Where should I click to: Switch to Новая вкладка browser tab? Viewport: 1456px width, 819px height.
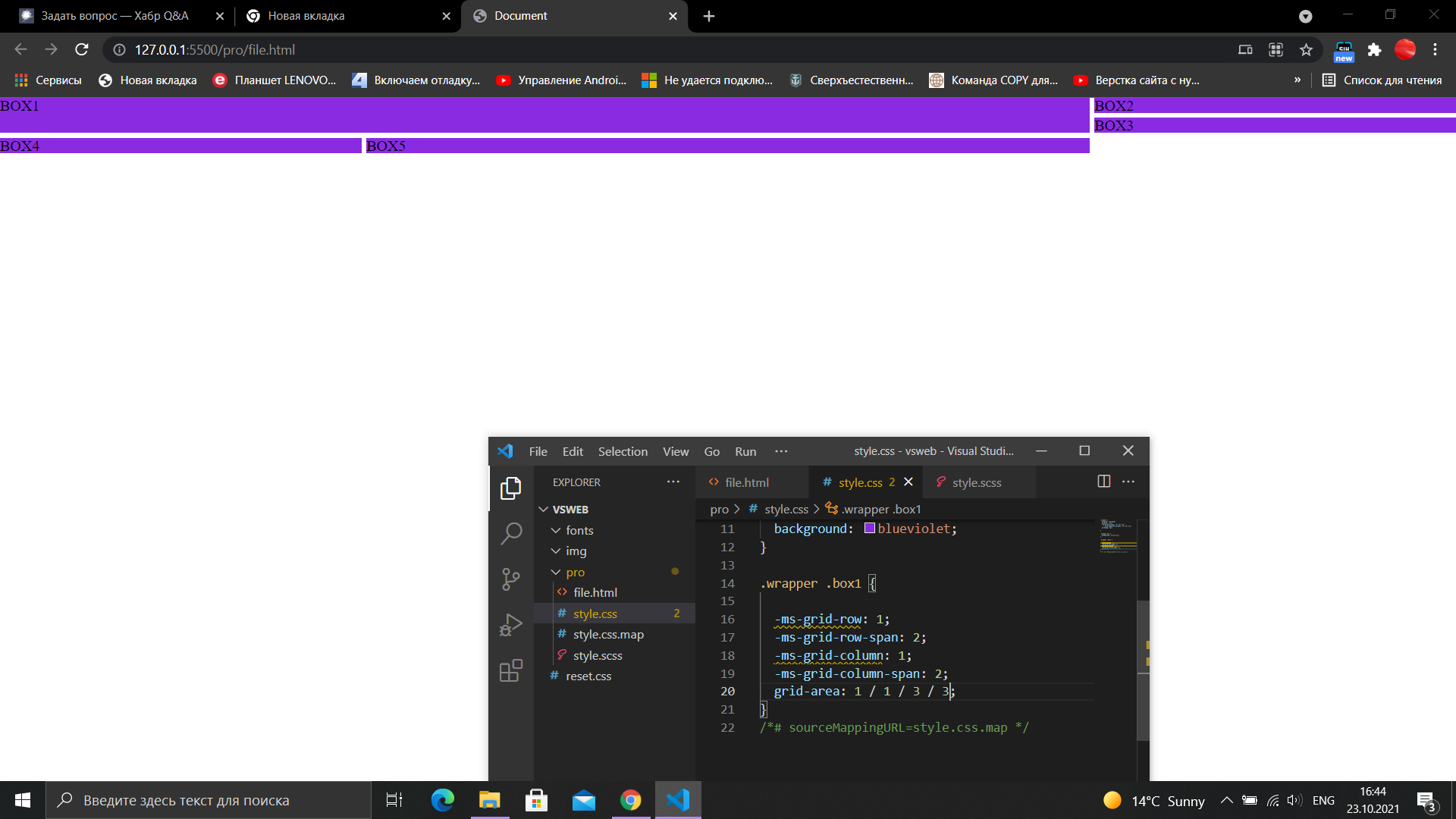349,16
